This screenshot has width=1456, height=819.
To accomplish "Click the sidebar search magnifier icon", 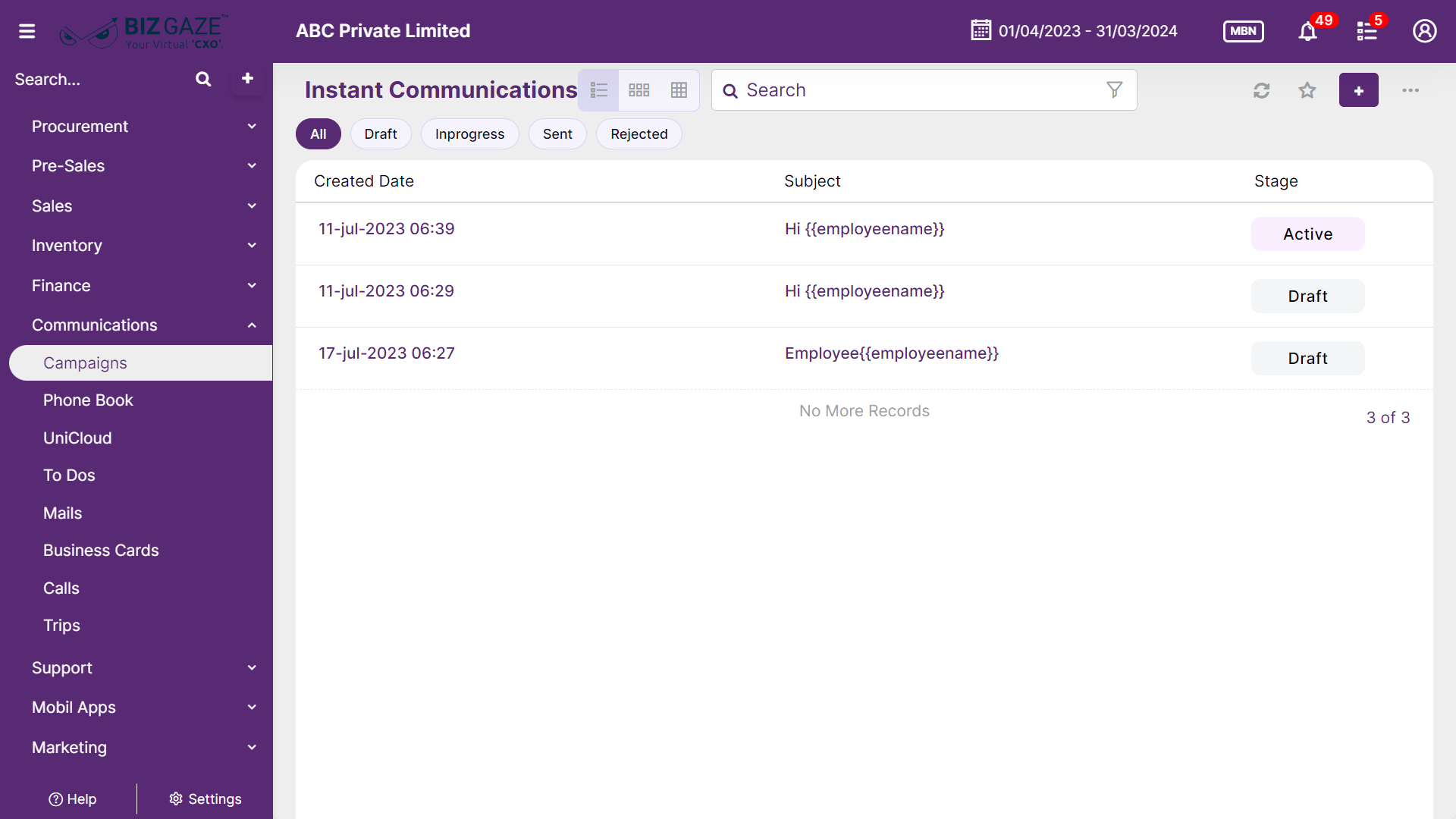I will pos(203,79).
